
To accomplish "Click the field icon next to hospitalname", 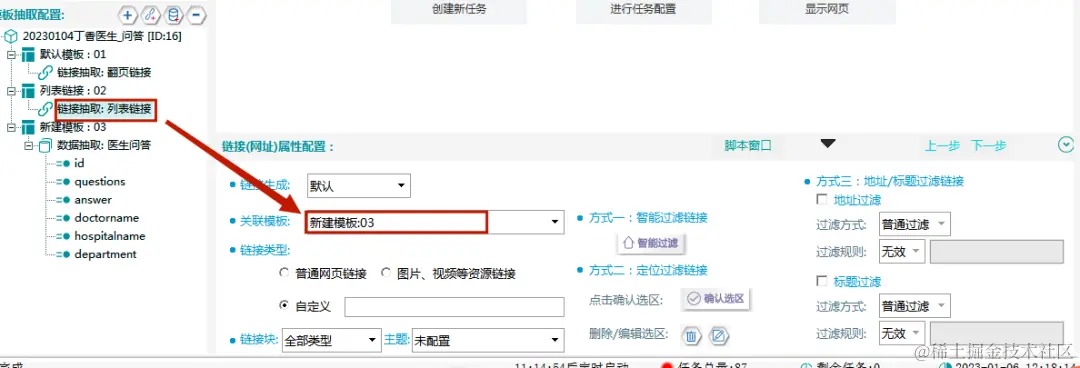I will coord(63,236).
